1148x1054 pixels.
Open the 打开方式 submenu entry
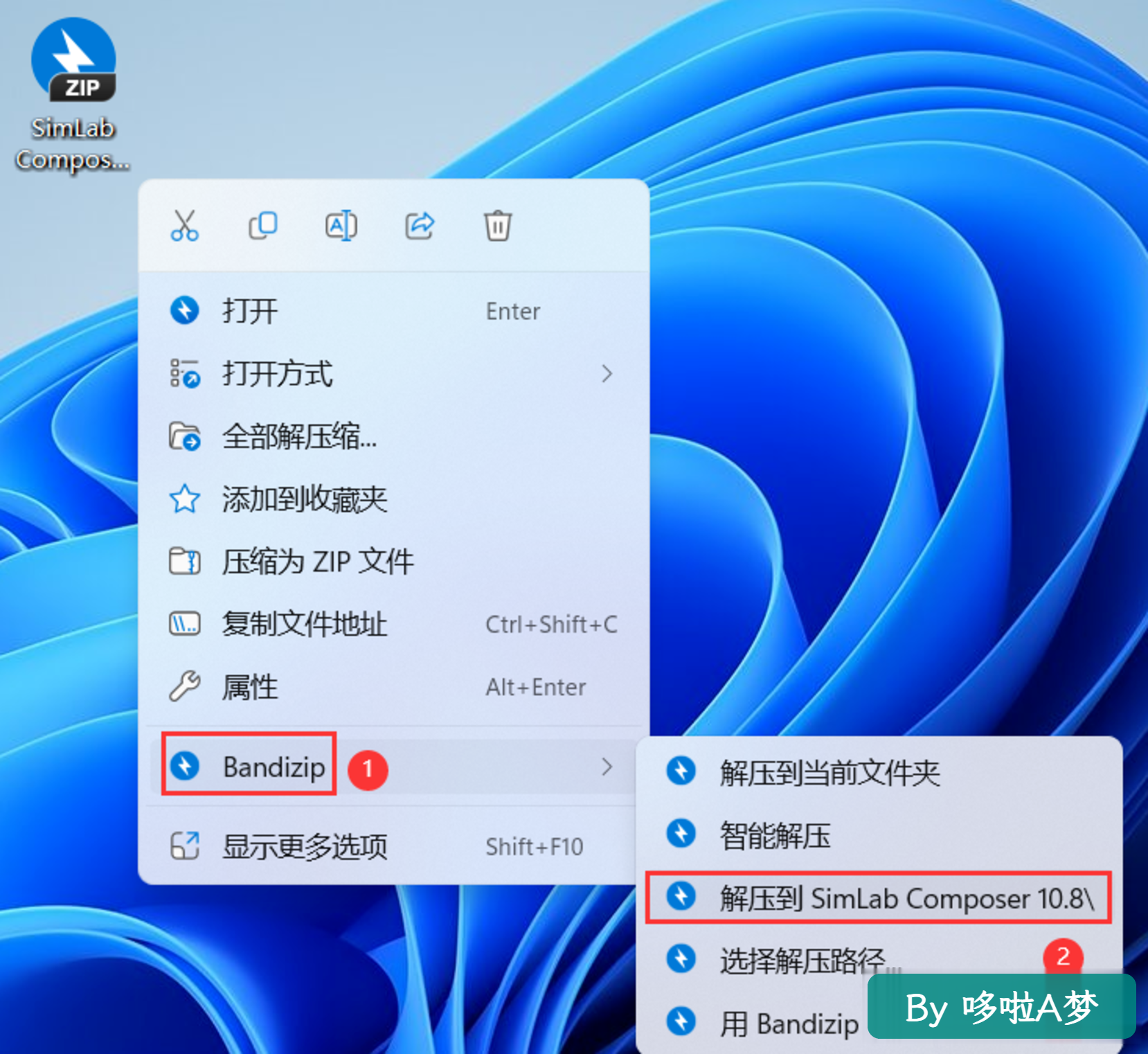coord(393,374)
